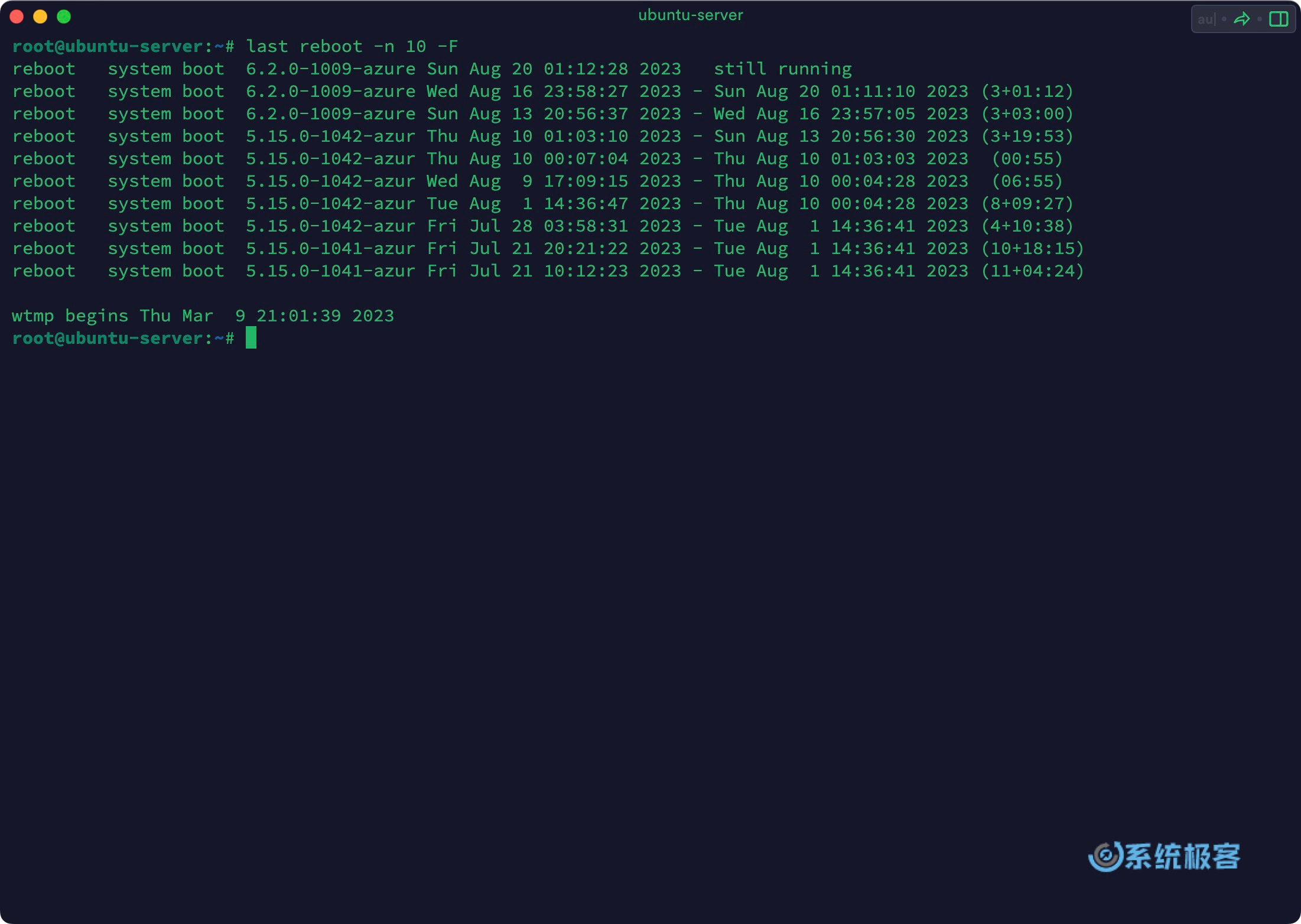
Task: Click the ubuntu-server window title
Action: coord(690,15)
